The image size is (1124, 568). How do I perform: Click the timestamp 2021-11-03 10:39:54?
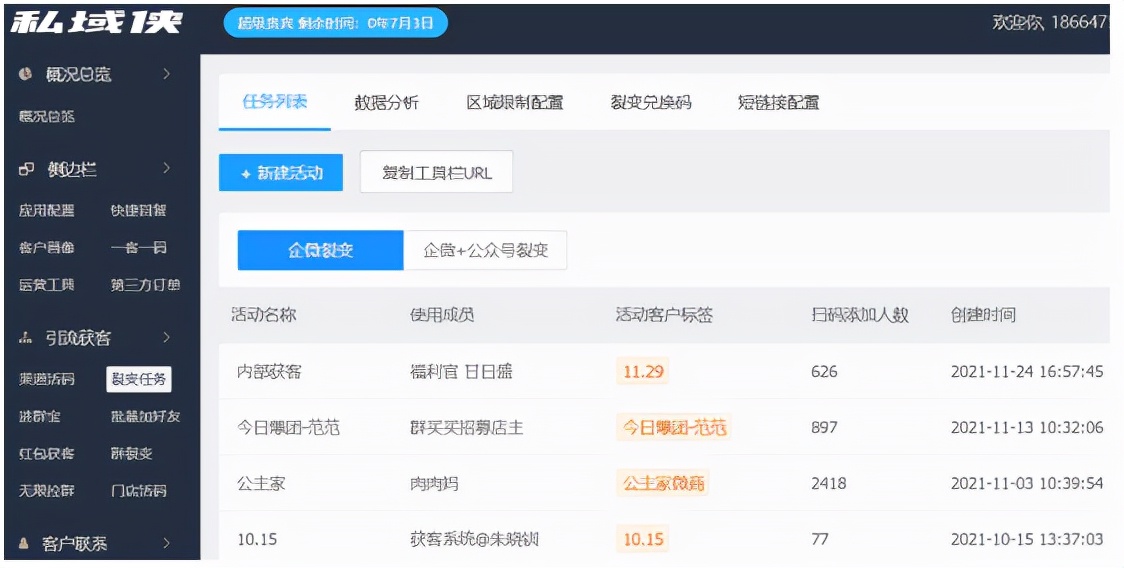click(1027, 483)
